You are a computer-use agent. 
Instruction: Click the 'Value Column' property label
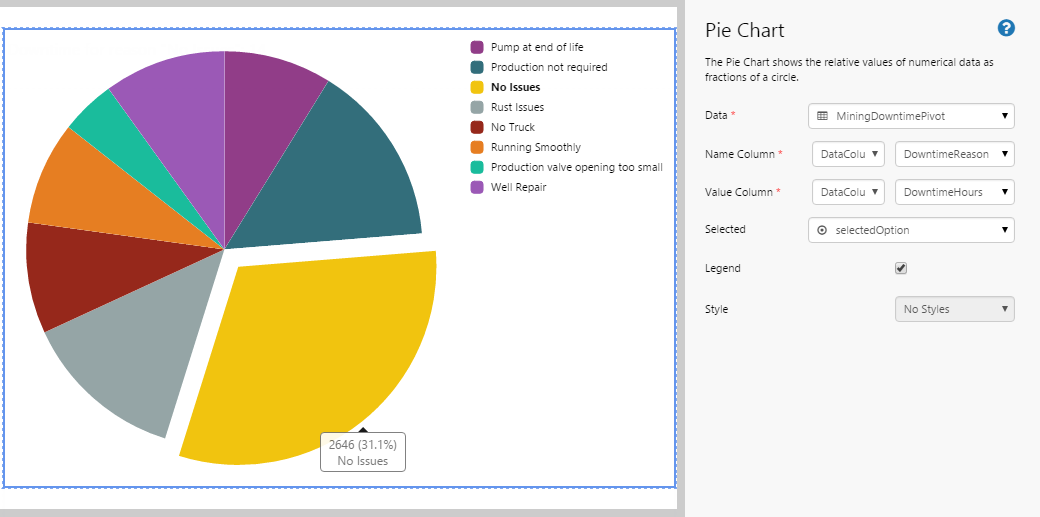(x=738, y=192)
